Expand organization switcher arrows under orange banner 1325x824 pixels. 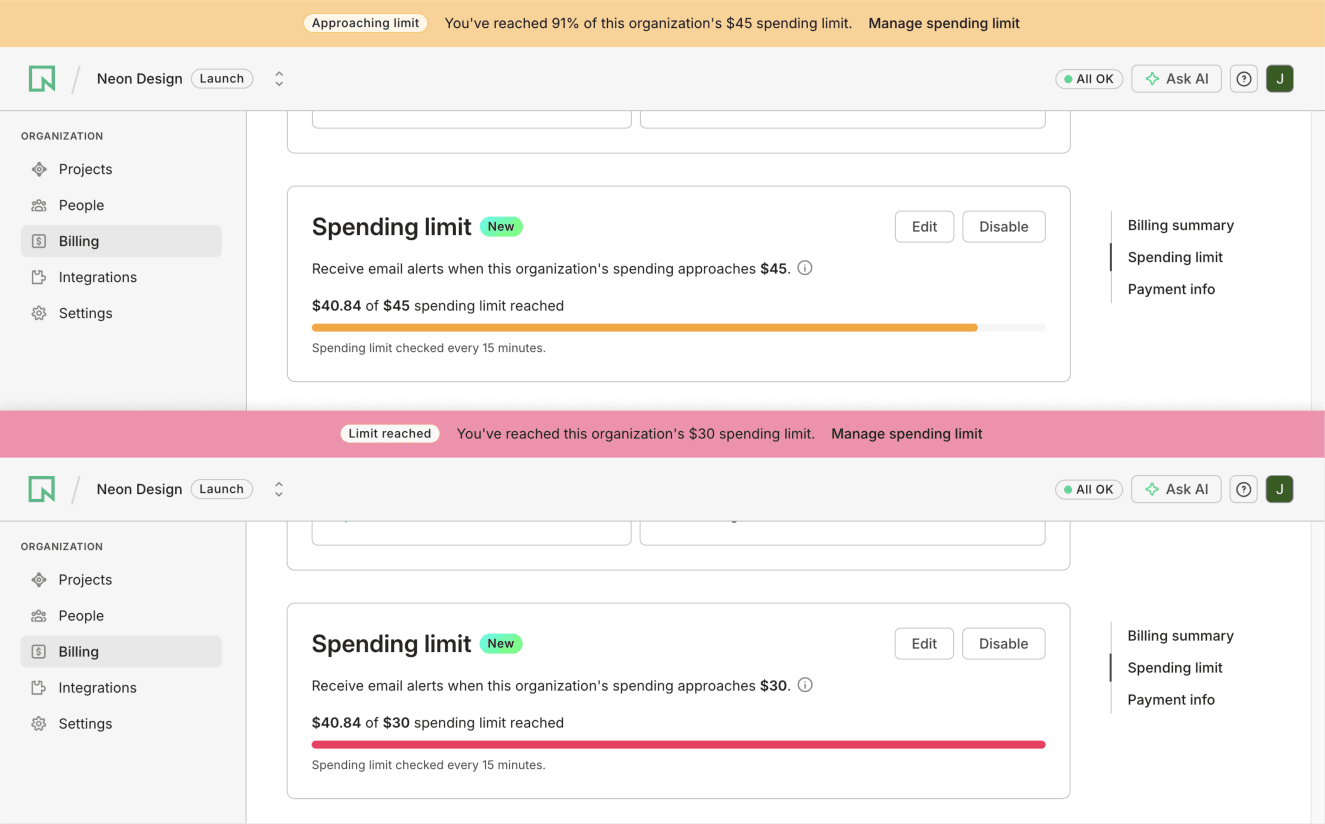[279, 79]
